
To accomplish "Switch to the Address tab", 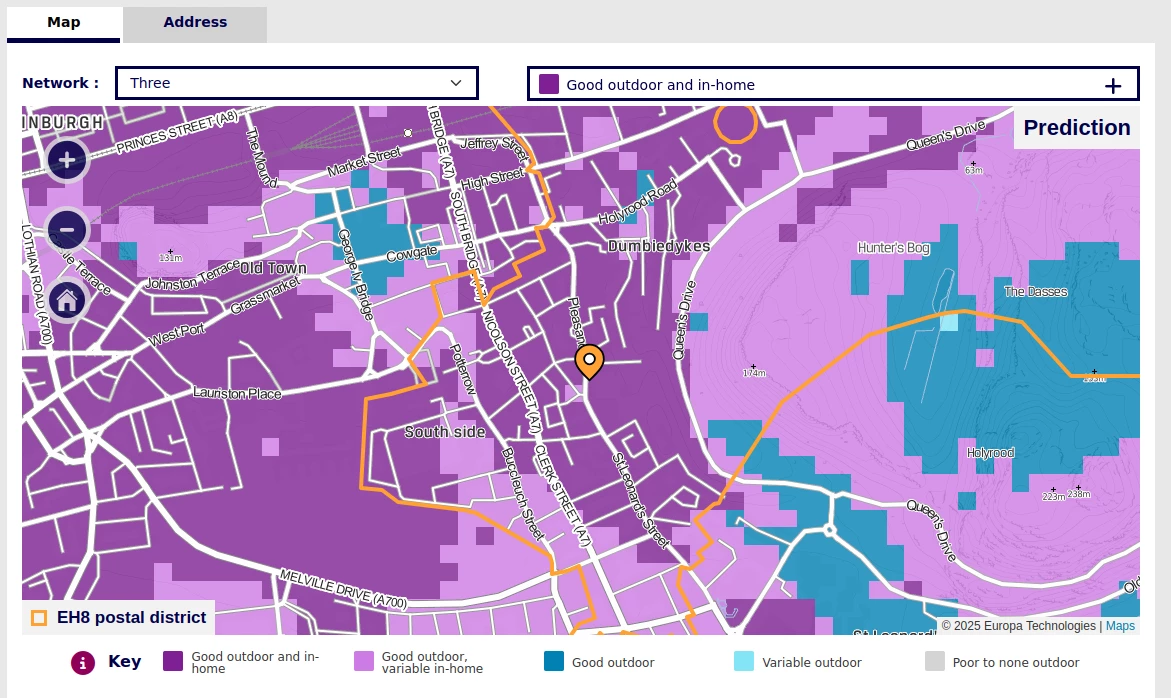I will coord(195,22).
